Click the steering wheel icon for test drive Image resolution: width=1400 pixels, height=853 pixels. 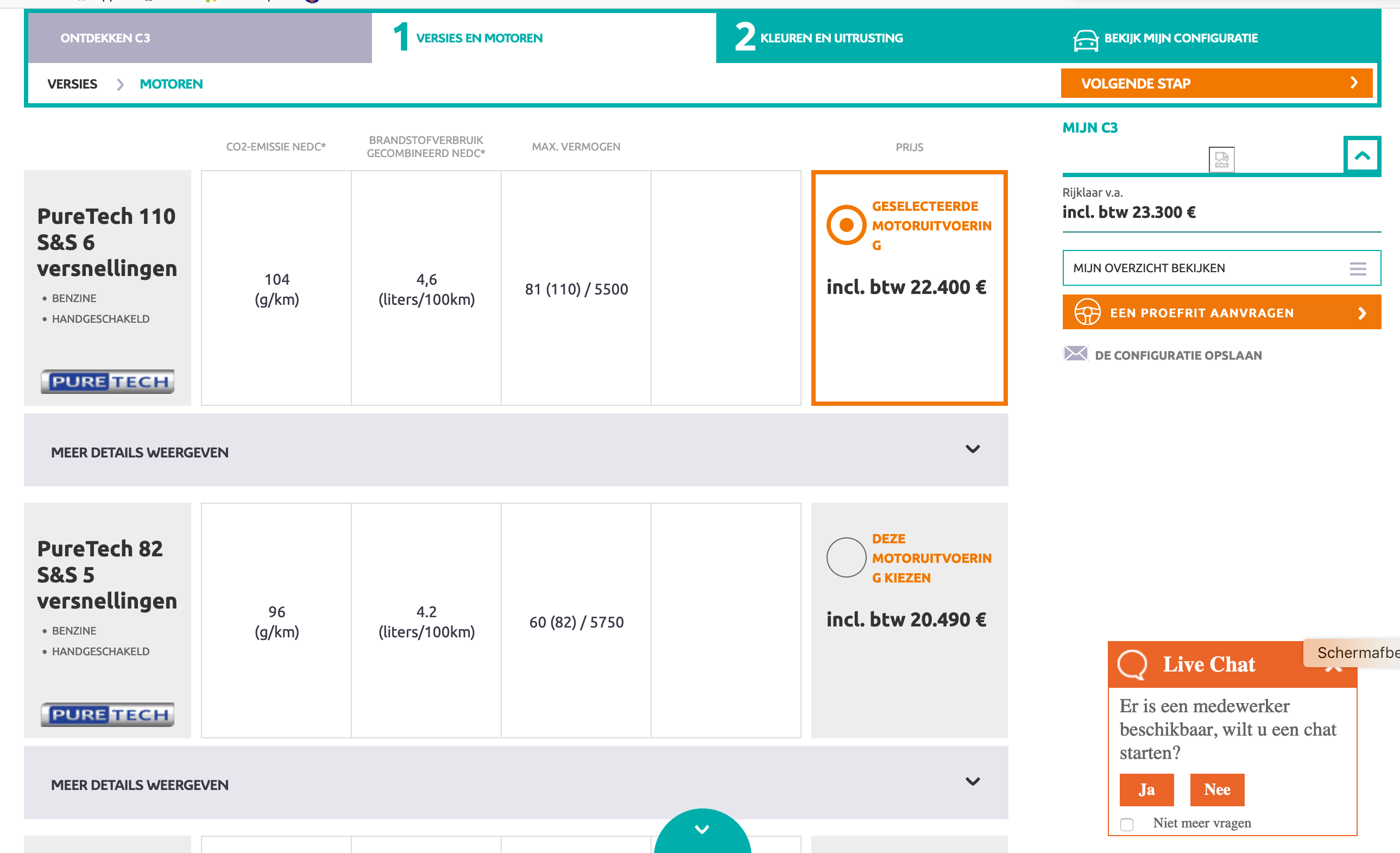click(x=1089, y=312)
